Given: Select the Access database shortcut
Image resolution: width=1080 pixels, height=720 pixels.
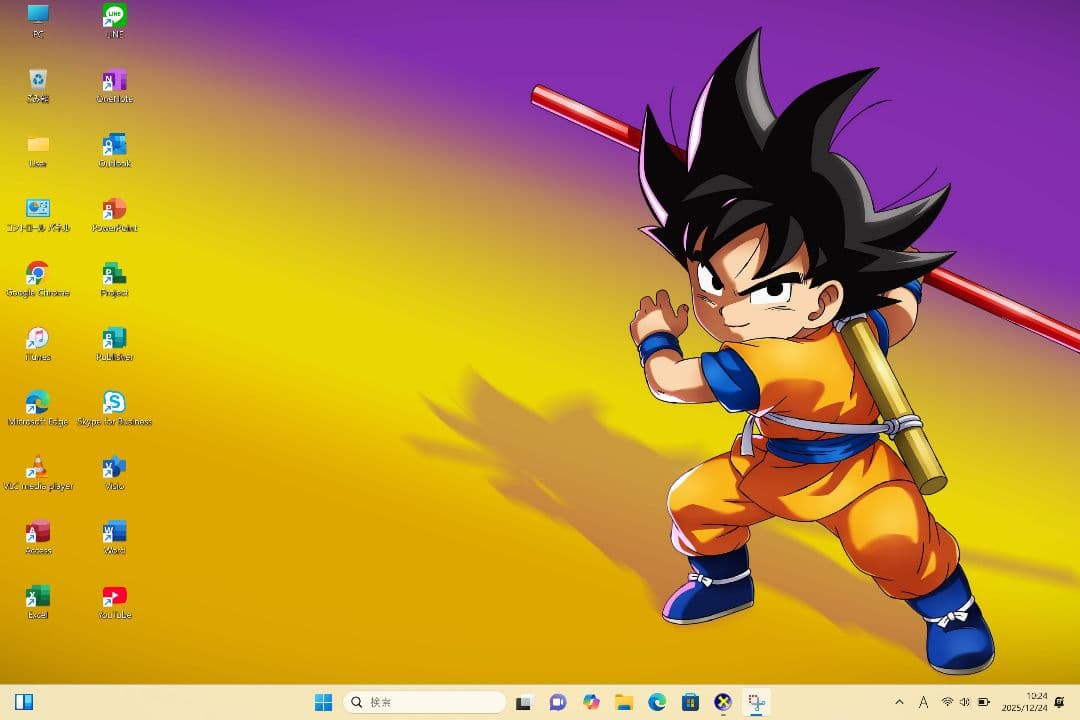Looking at the screenshot, I should 38,532.
